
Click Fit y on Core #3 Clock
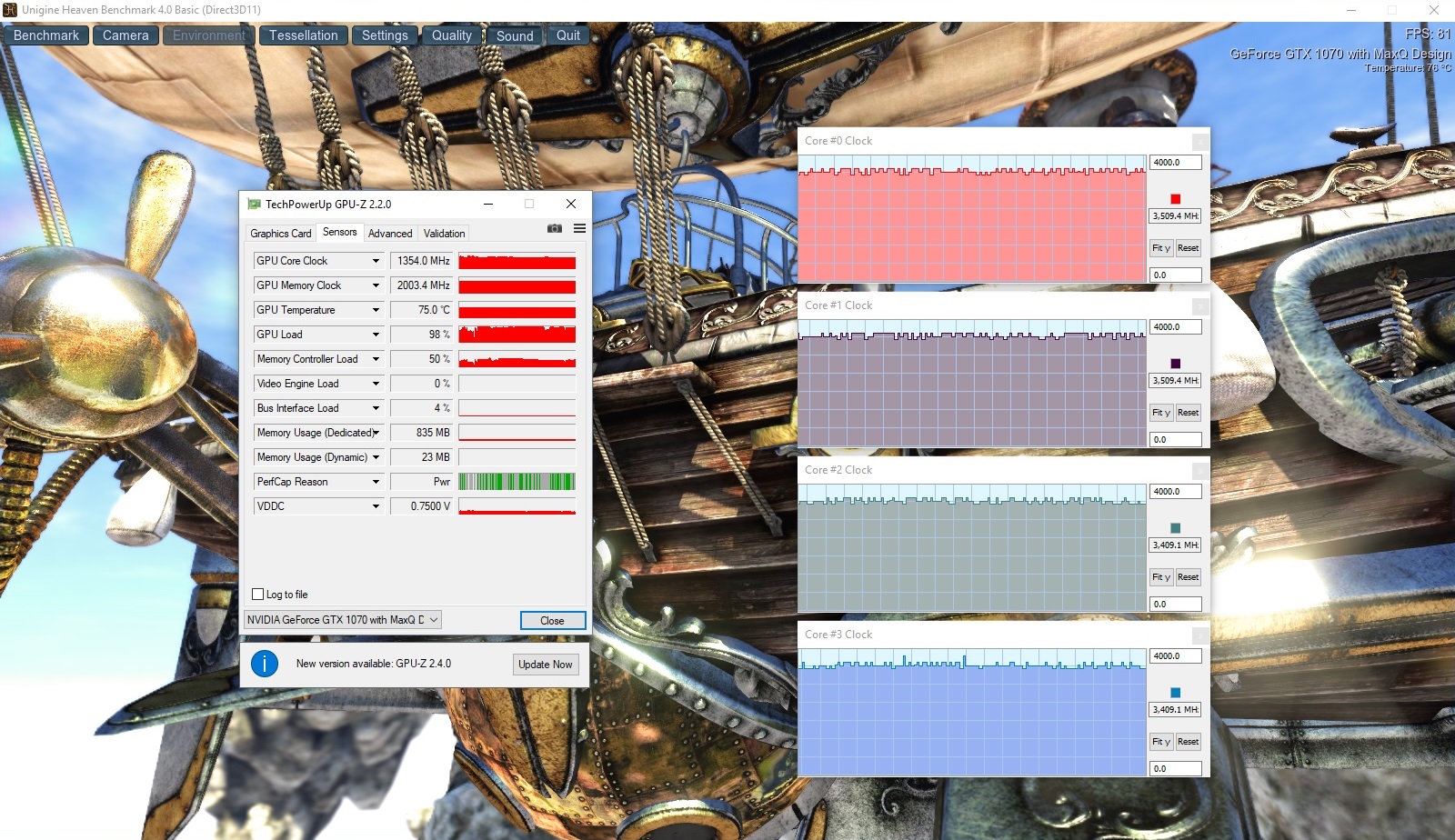click(1161, 742)
